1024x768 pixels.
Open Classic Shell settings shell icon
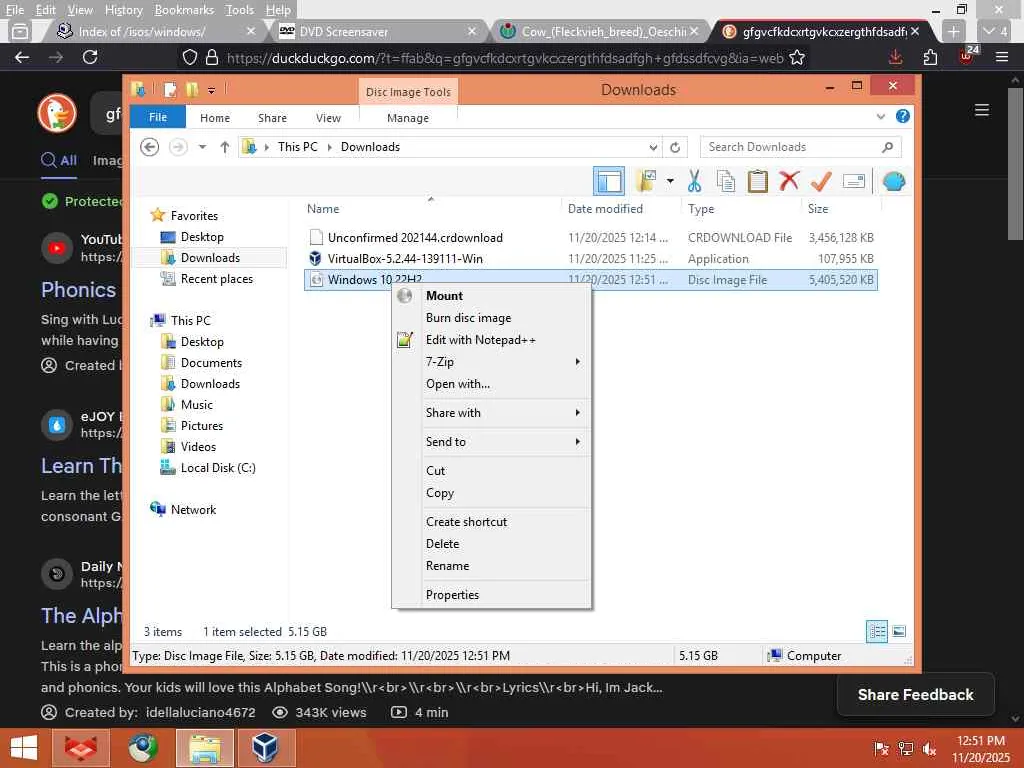click(x=893, y=181)
